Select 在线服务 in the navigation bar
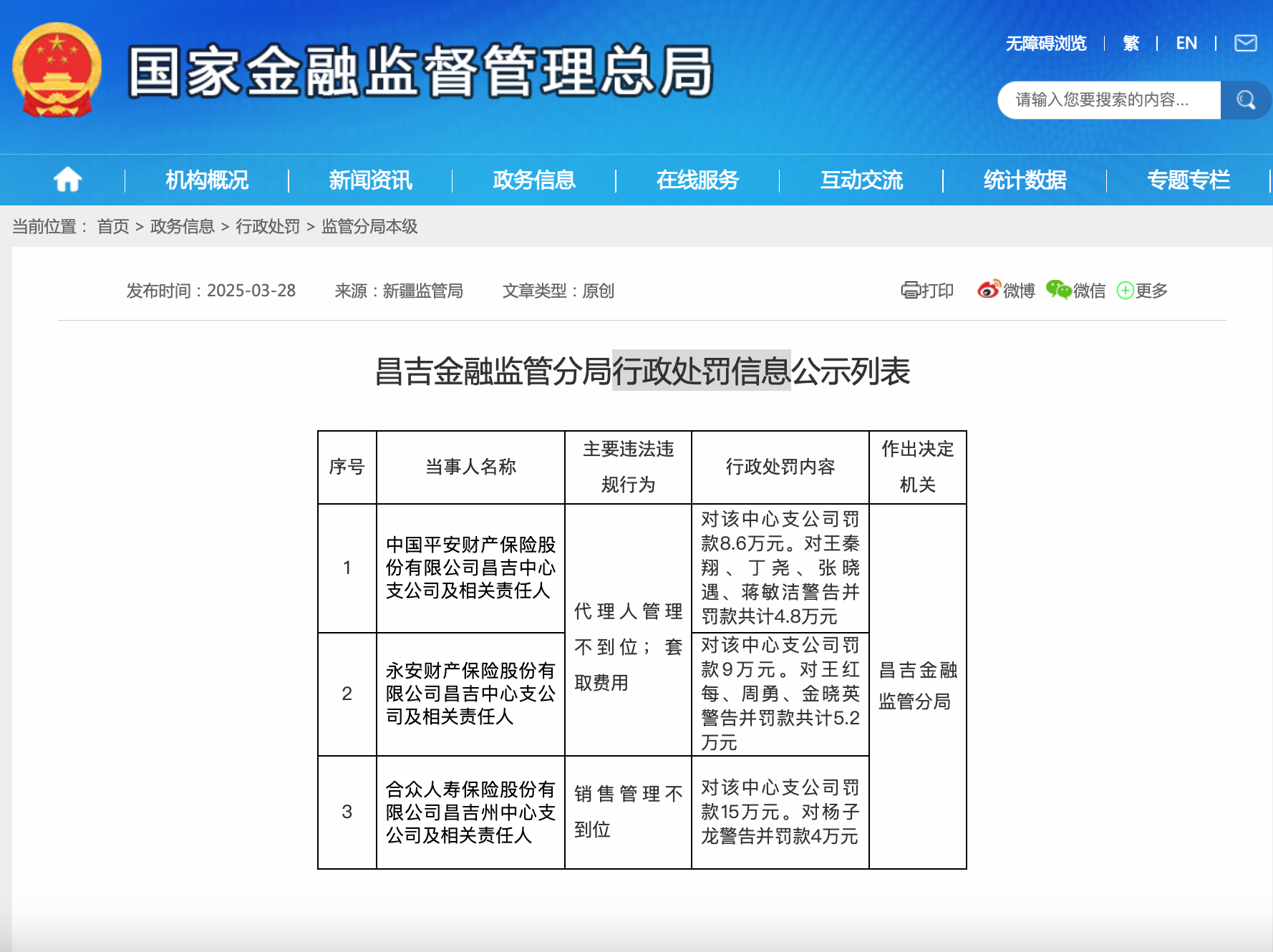Viewport: 1273px width, 952px height. click(x=697, y=180)
